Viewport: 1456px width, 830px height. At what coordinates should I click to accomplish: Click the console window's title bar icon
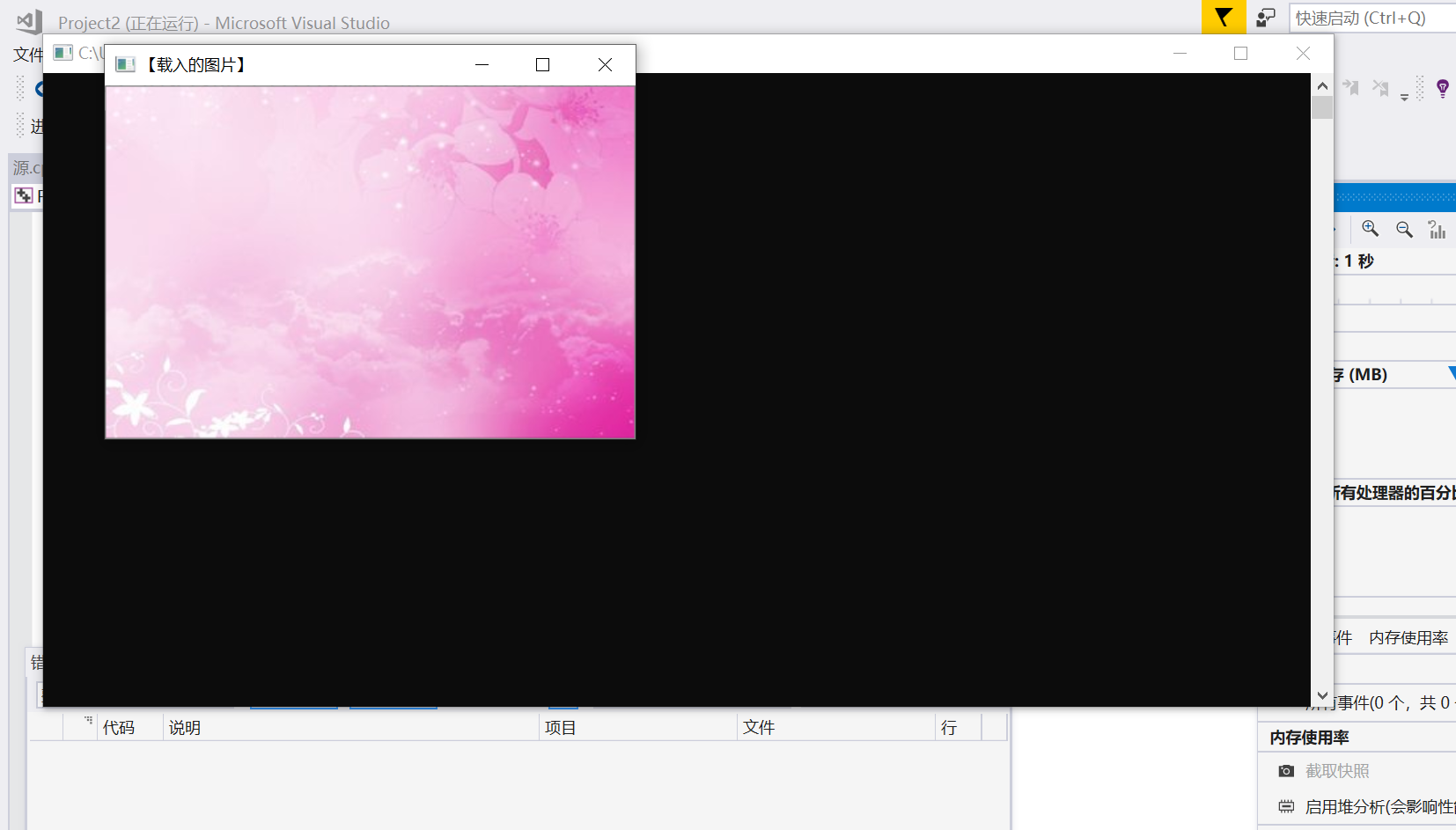[63, 53]
